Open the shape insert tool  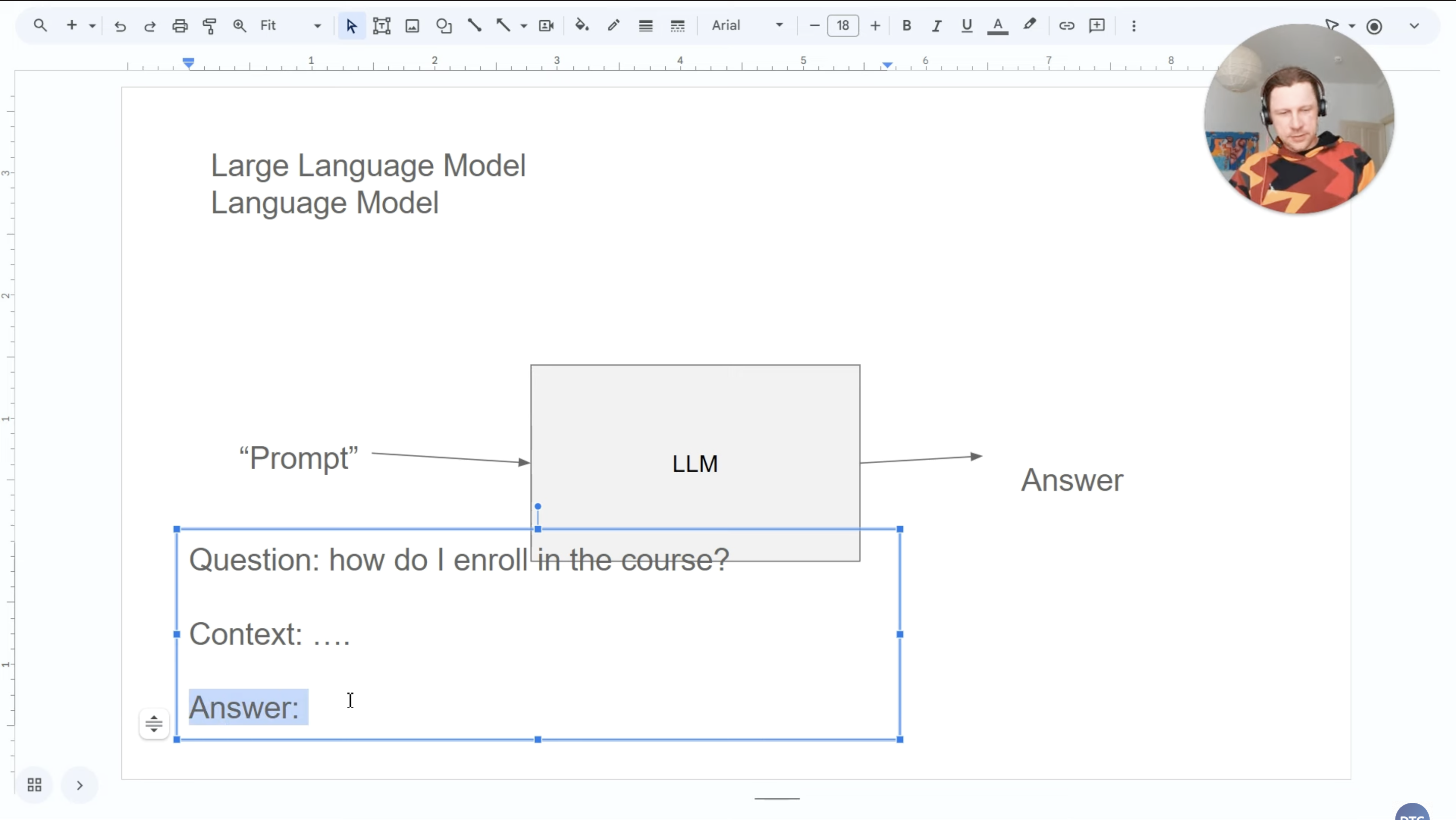444,26
